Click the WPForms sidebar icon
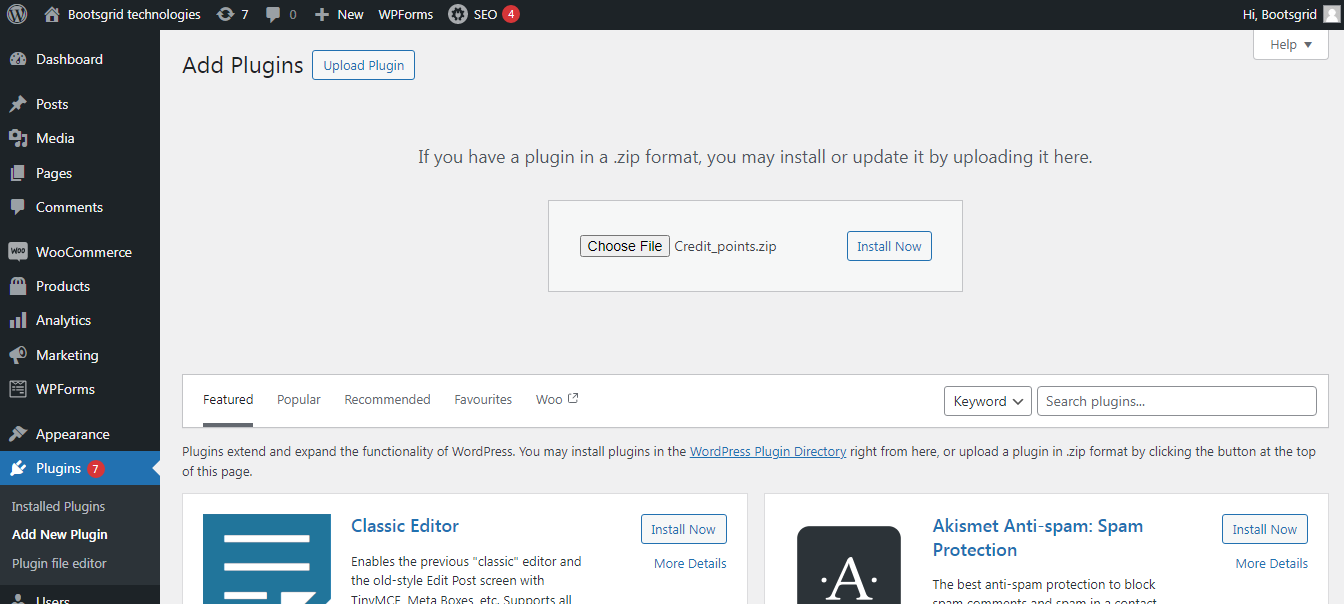1344x604 pixels. pos(17,389)
